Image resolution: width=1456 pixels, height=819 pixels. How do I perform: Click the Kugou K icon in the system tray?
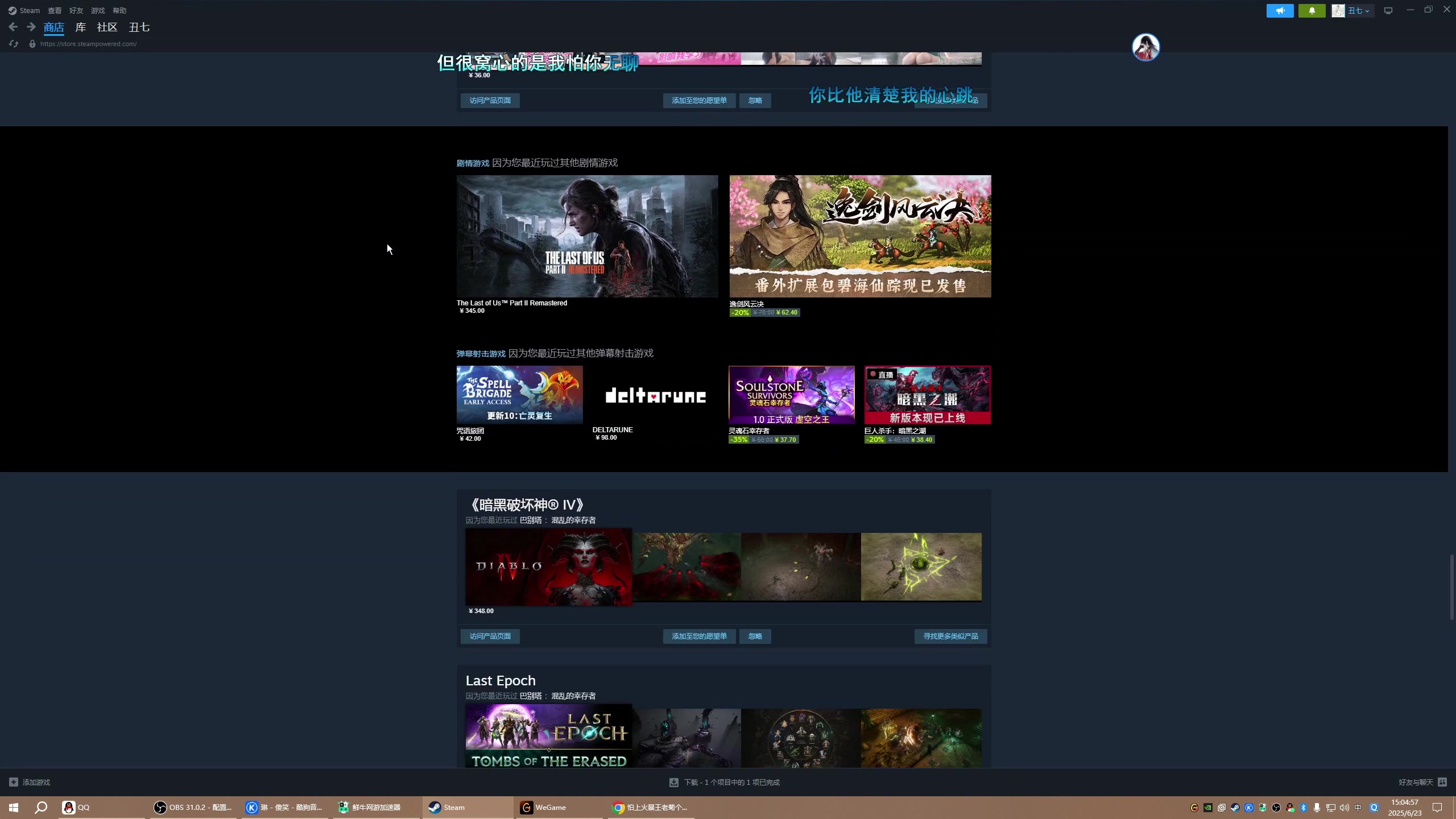click(1249, 808)
